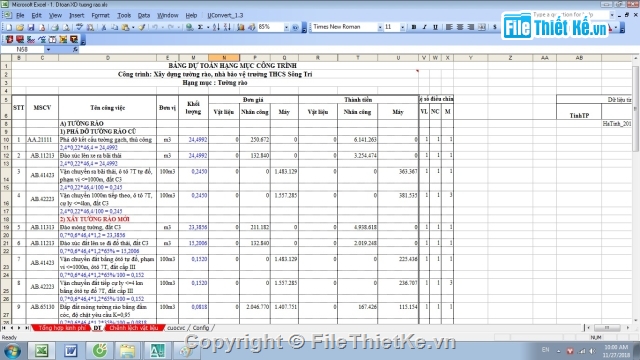The height and width of the screenshot is (360, 640).
Task: Toggle Italic formatting
Action: (x=424, y=27)
